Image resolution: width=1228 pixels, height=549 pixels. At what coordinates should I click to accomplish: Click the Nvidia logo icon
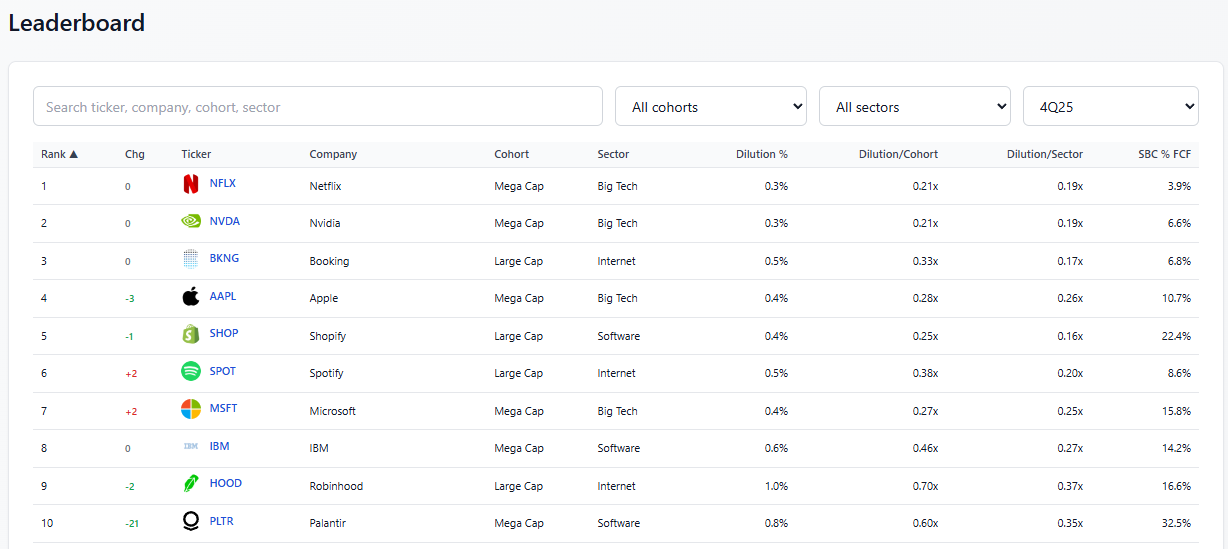tap(191, 221)
